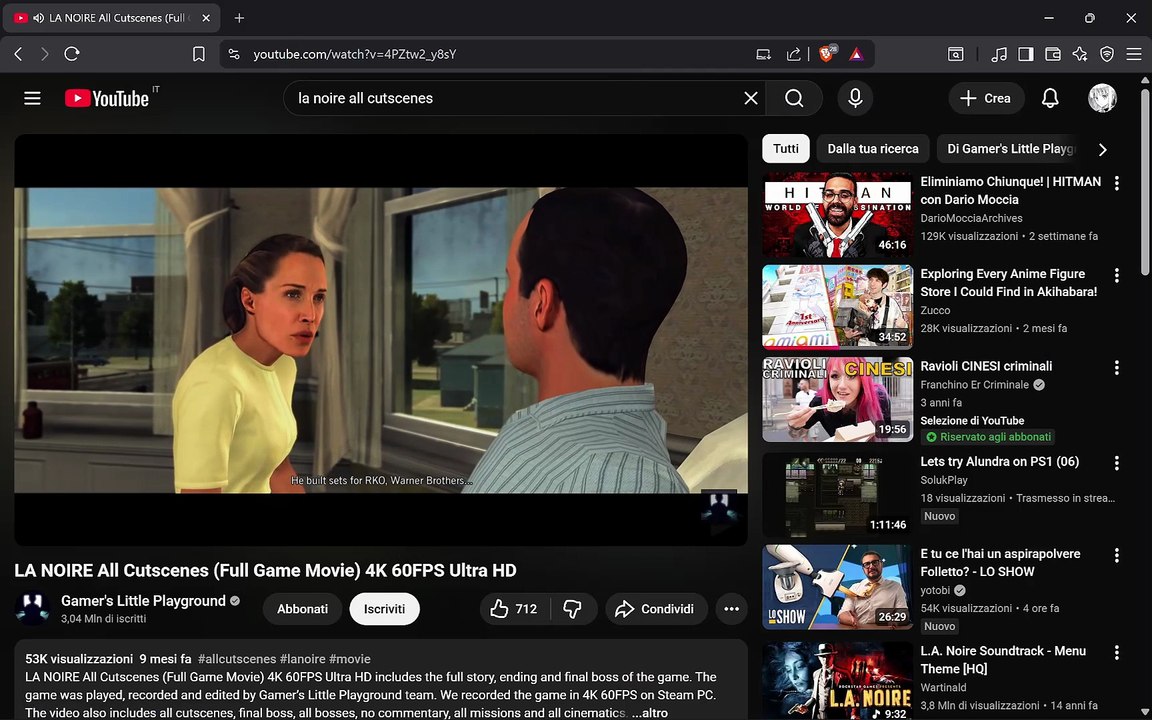Click the 'Crea' create button
The height and width of the screenshot is (720, 1152).
tap(986, 98)
